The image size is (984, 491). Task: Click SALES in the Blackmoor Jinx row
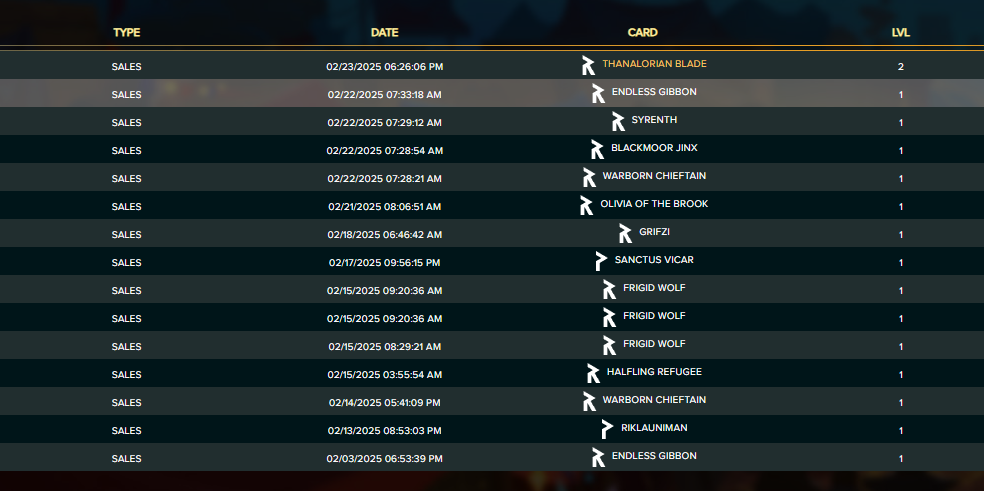pyautogui.click(x=126, y=151)
